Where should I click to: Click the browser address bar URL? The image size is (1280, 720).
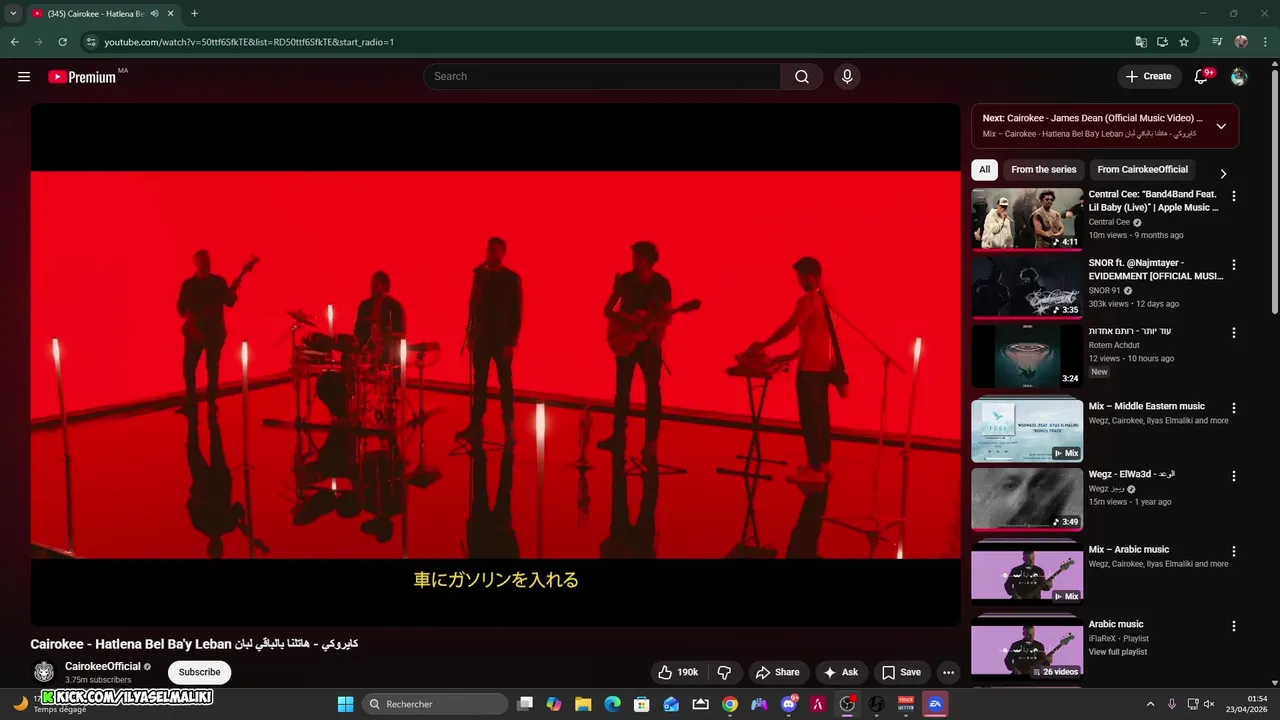pyautogui.click(x=249, y=42)
